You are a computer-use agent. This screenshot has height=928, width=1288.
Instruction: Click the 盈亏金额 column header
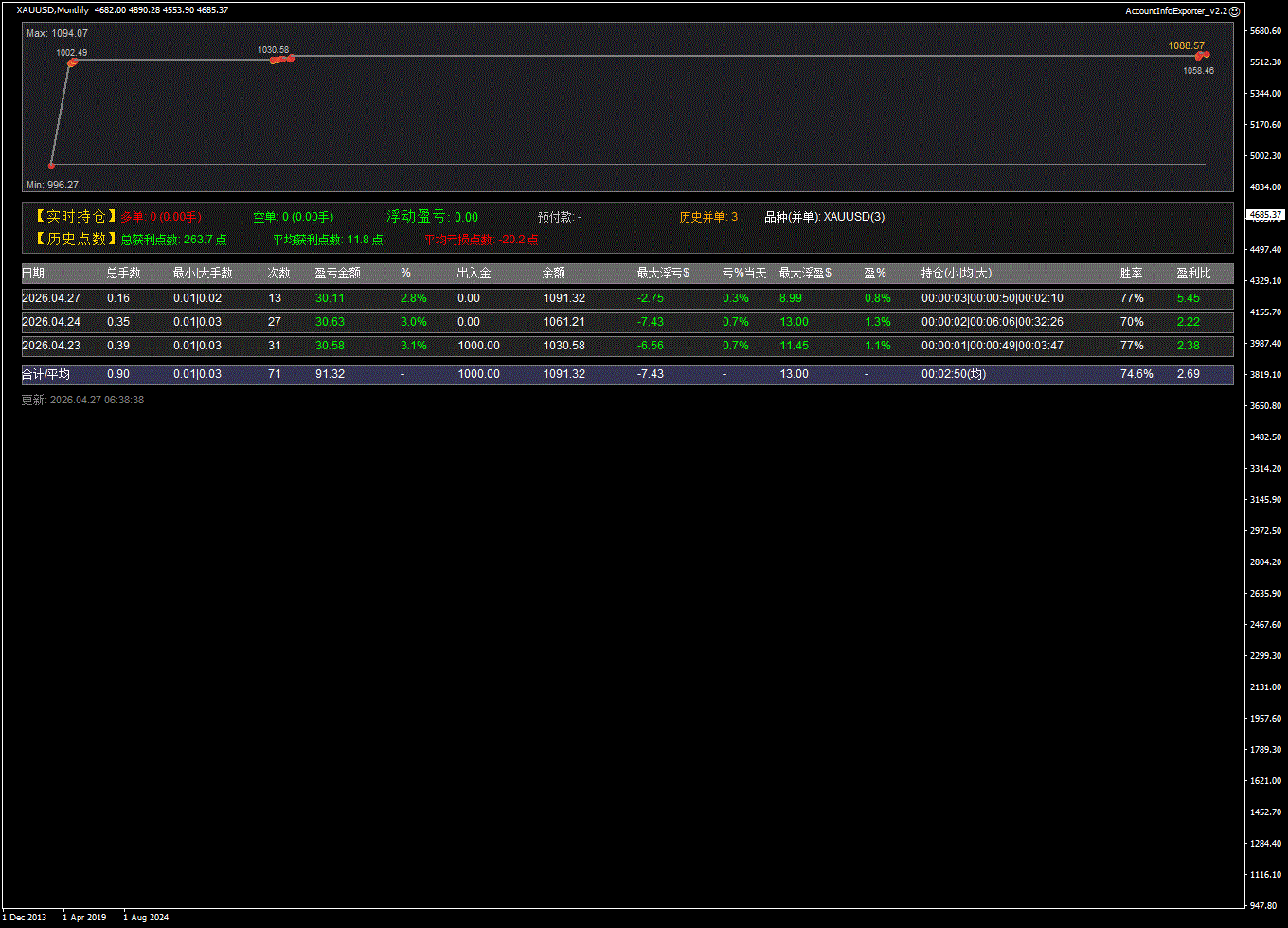pyautogui.click(x=337, y=274)
